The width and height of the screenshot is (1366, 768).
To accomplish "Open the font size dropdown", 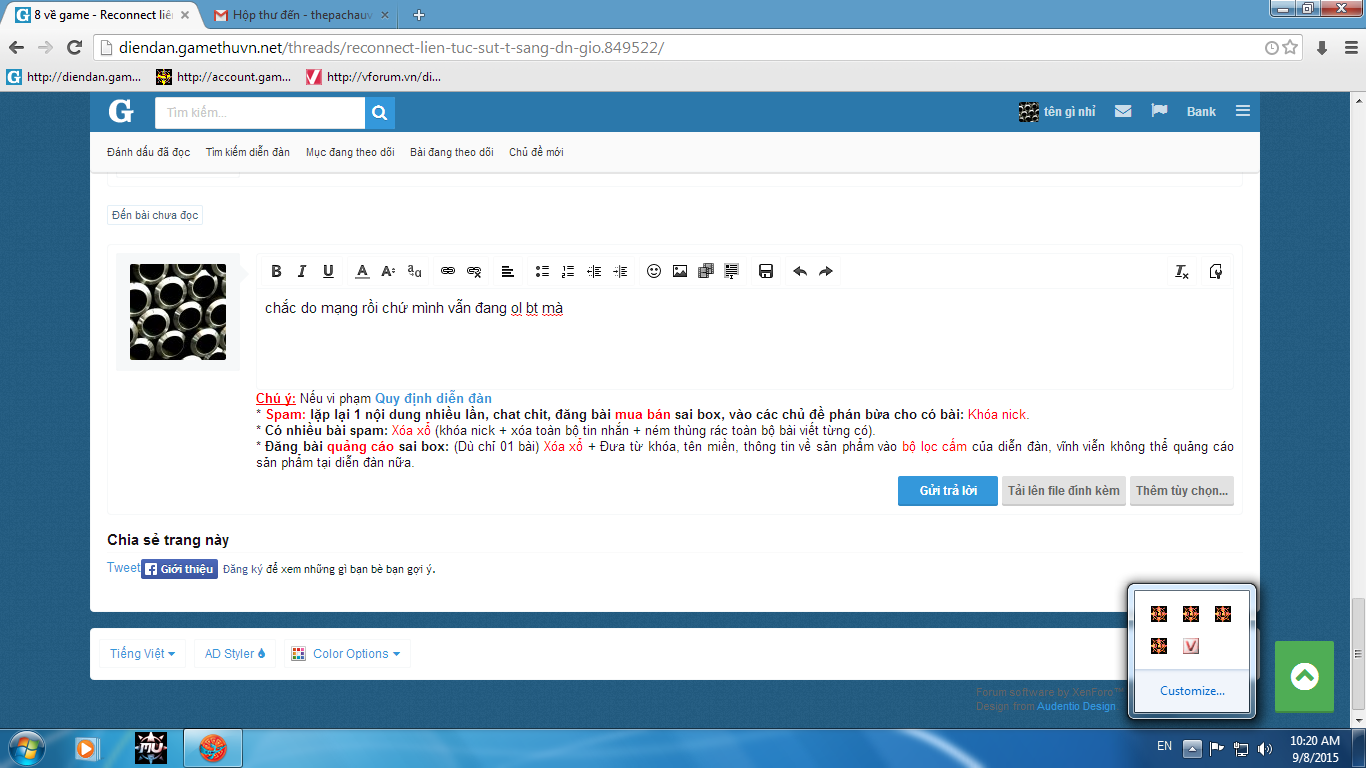I will point(388,271).
